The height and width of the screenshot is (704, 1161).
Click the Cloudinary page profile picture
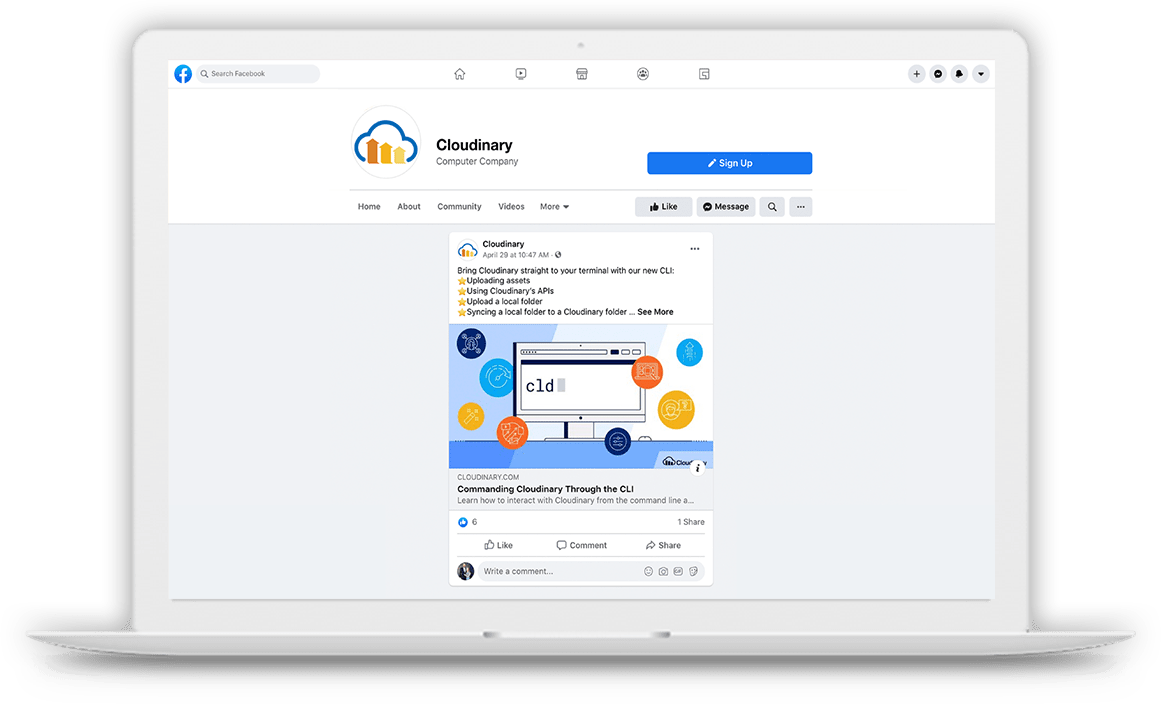pos(386,142)
